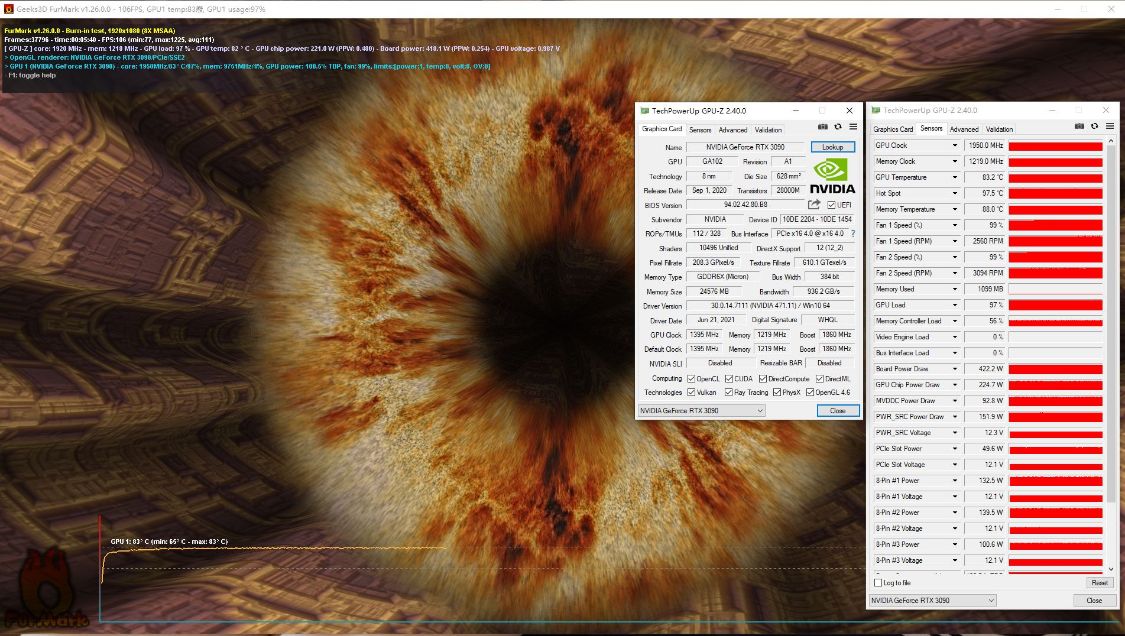Click the 8-Pin #2 Power value 139.5 W
This screenshot has height=636, width=1125.
[984, 513]
